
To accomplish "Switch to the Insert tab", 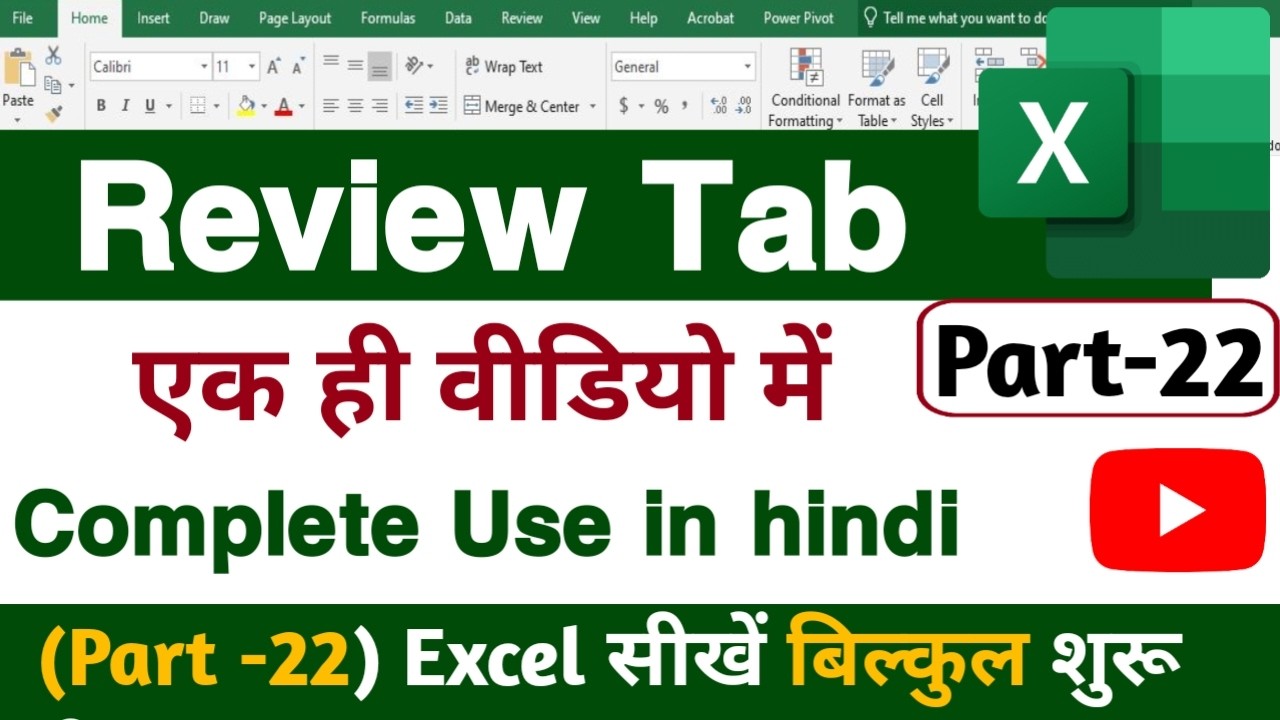I will point(153,18).
